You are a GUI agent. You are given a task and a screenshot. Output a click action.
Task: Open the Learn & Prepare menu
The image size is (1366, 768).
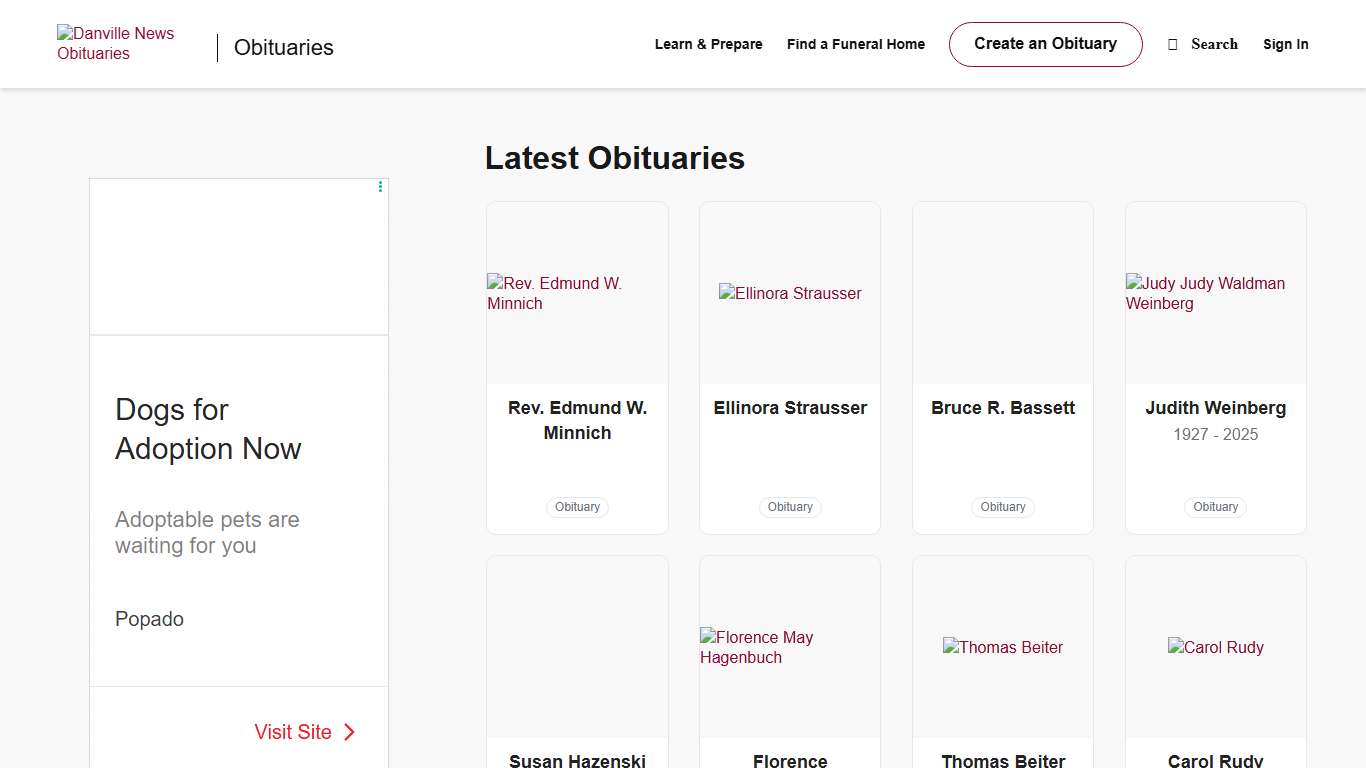[x=708, y=45]
